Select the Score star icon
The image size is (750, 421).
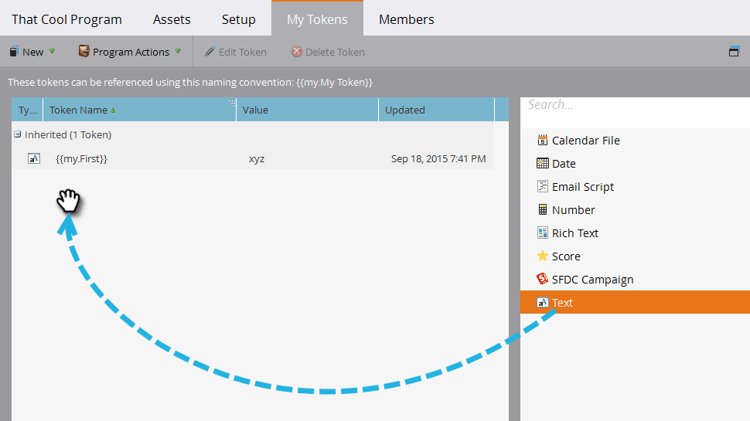[x=542, y=256]
